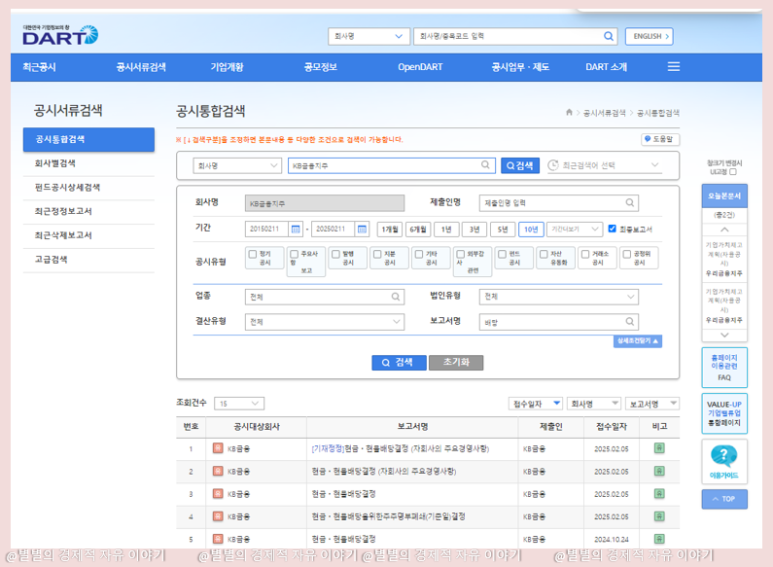Open the 기업개황 nav menu
Viewport: 773px width, 567px height.
[x=227, y=67]
